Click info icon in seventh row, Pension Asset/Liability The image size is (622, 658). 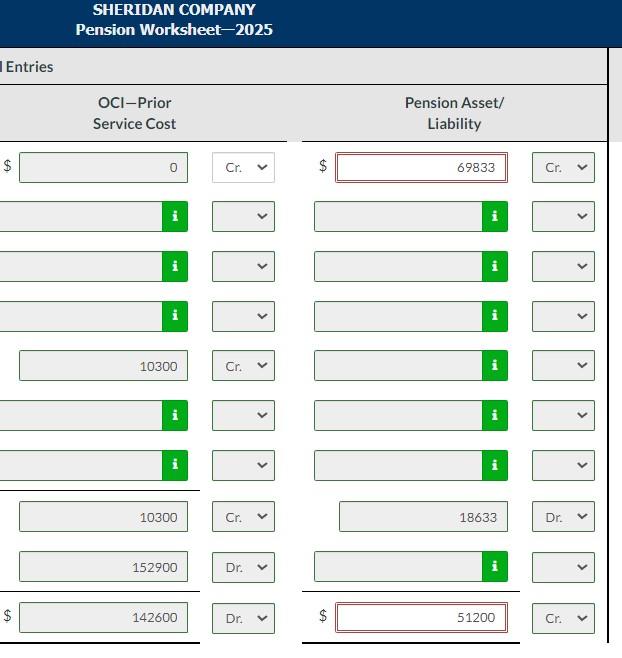[495, 465]
